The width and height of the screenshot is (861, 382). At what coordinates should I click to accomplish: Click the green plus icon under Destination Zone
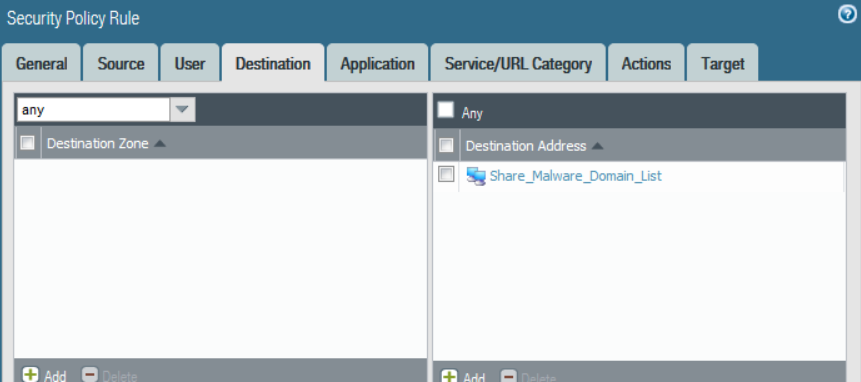[x=30, y=374]
